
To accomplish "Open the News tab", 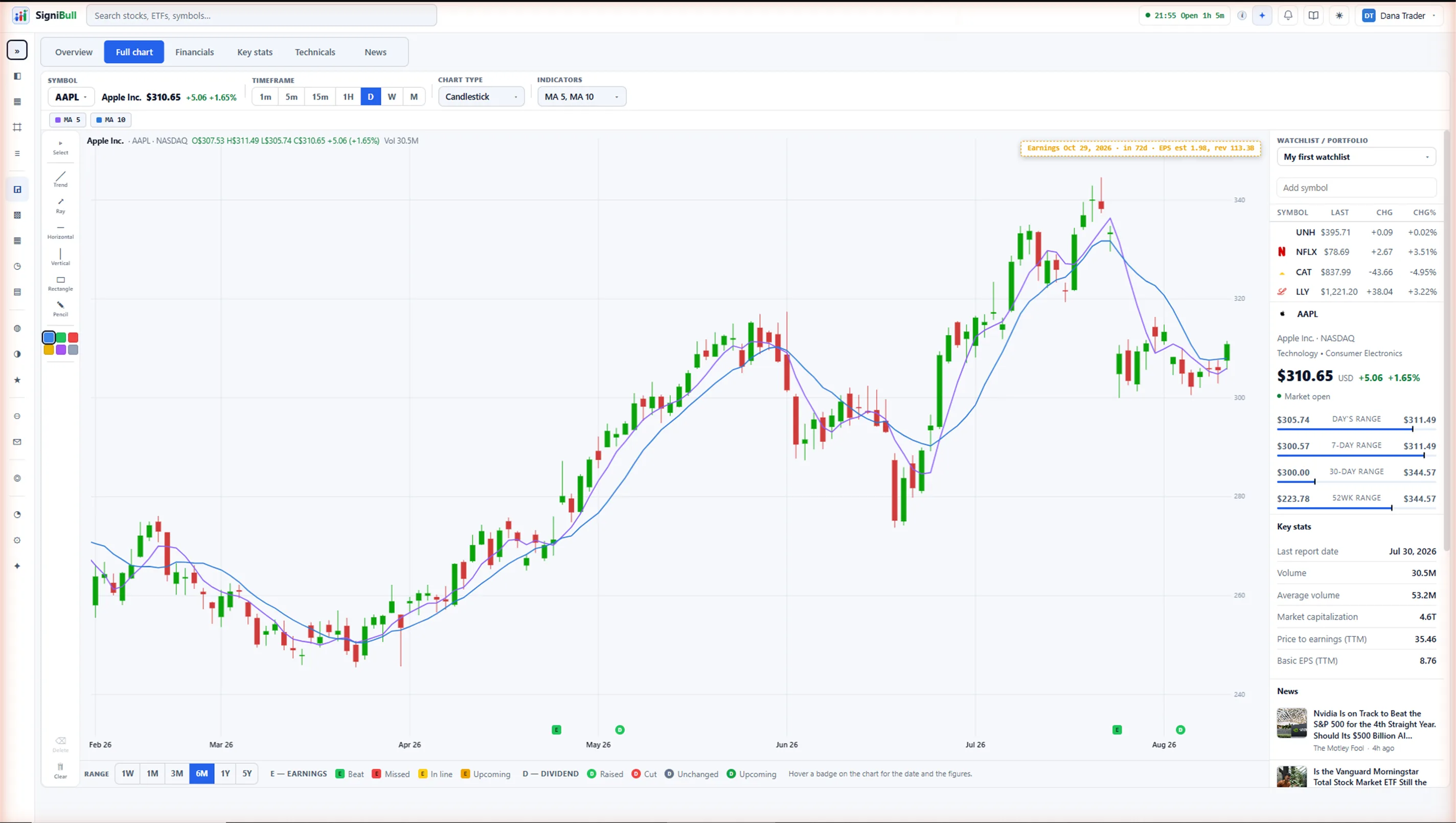I will 375,52.
